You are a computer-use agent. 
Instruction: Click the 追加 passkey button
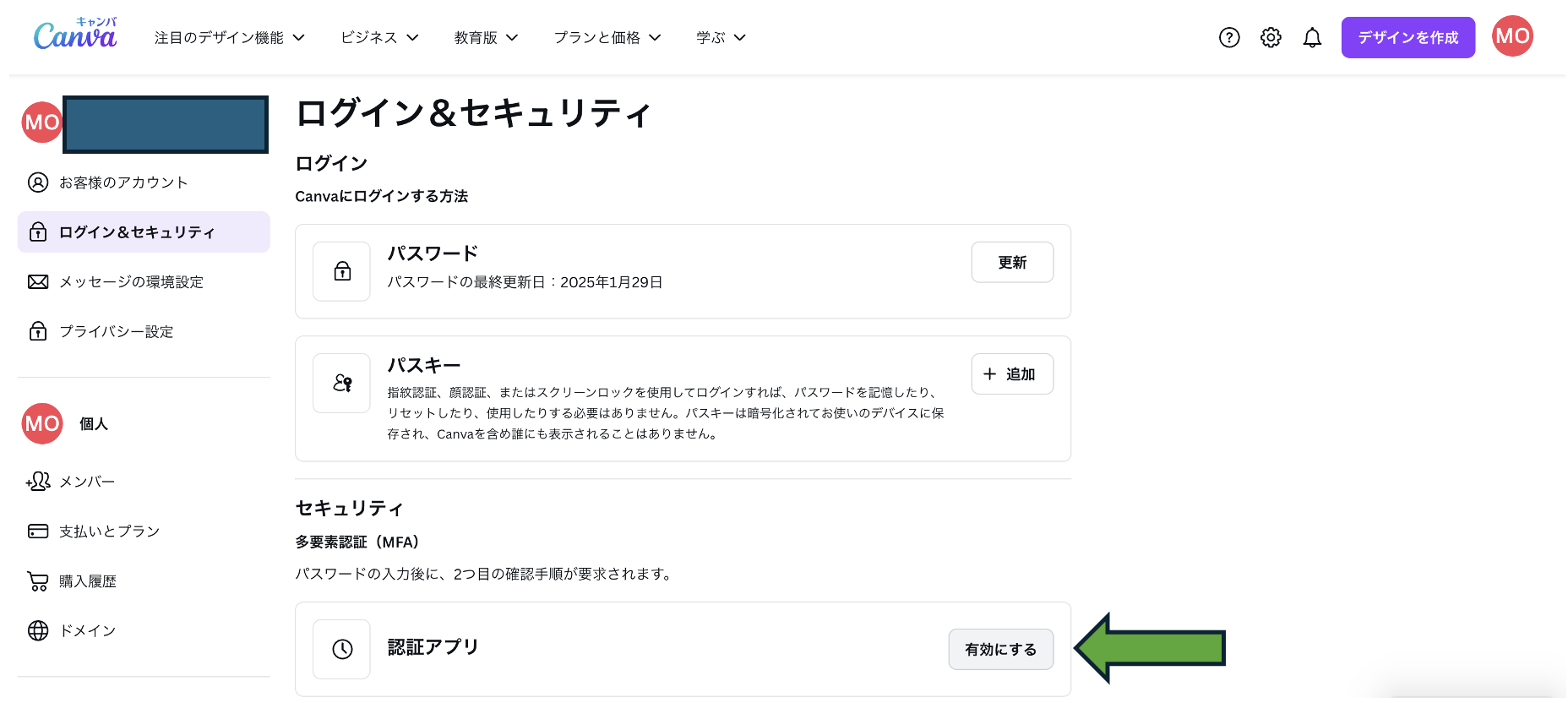pos(1012,373)
